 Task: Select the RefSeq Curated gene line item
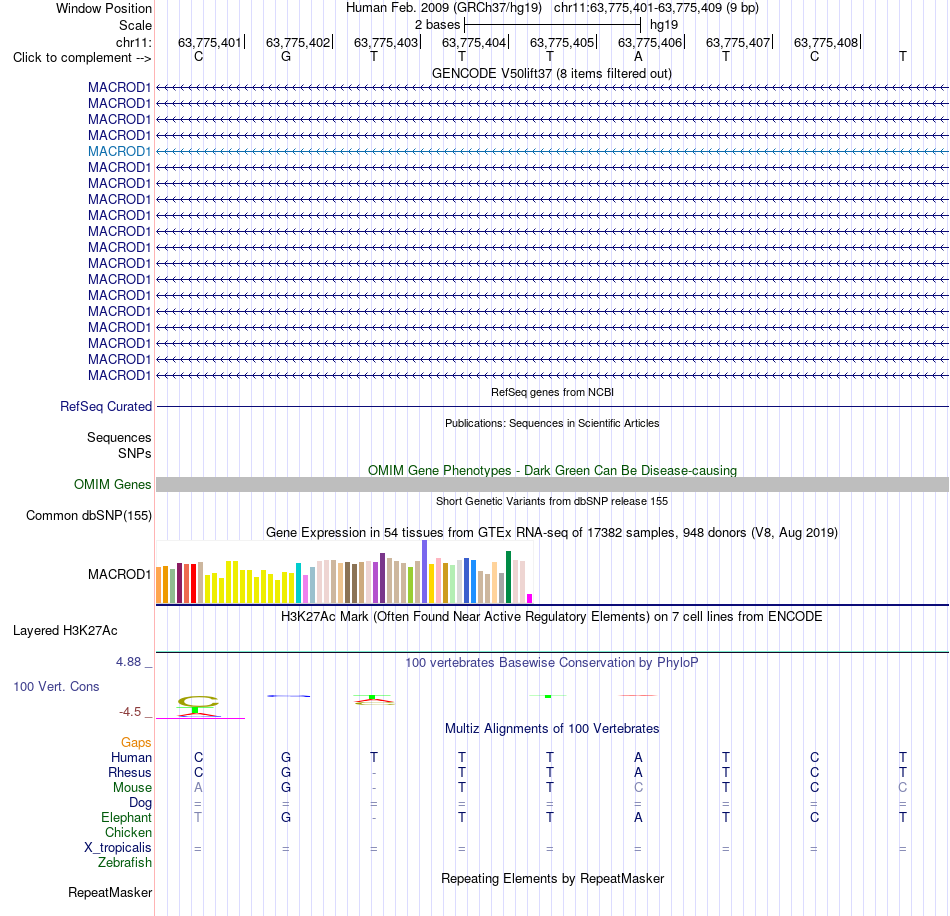(x=552, y=407)
